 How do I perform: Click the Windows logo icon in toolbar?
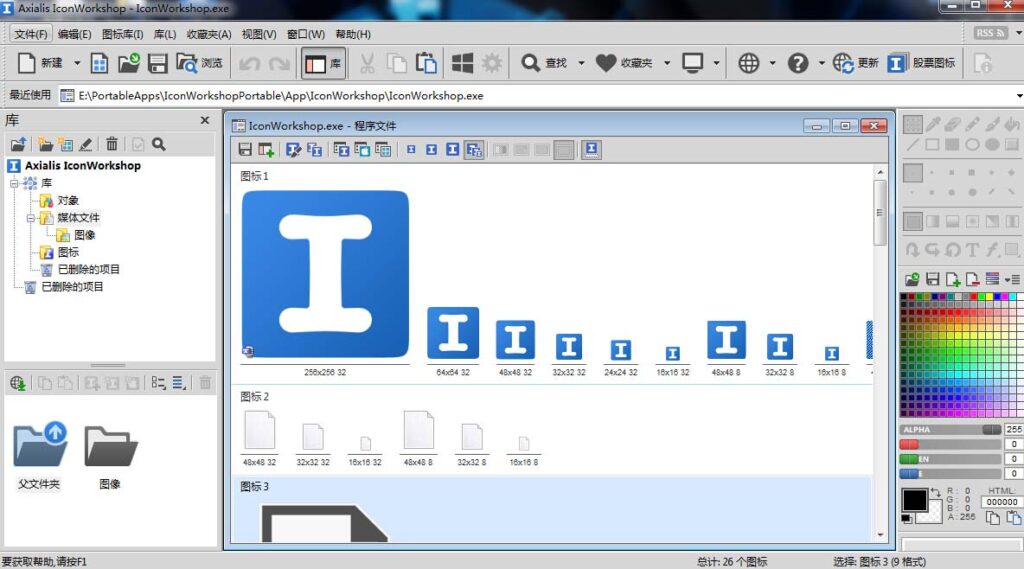coord(462,63)
